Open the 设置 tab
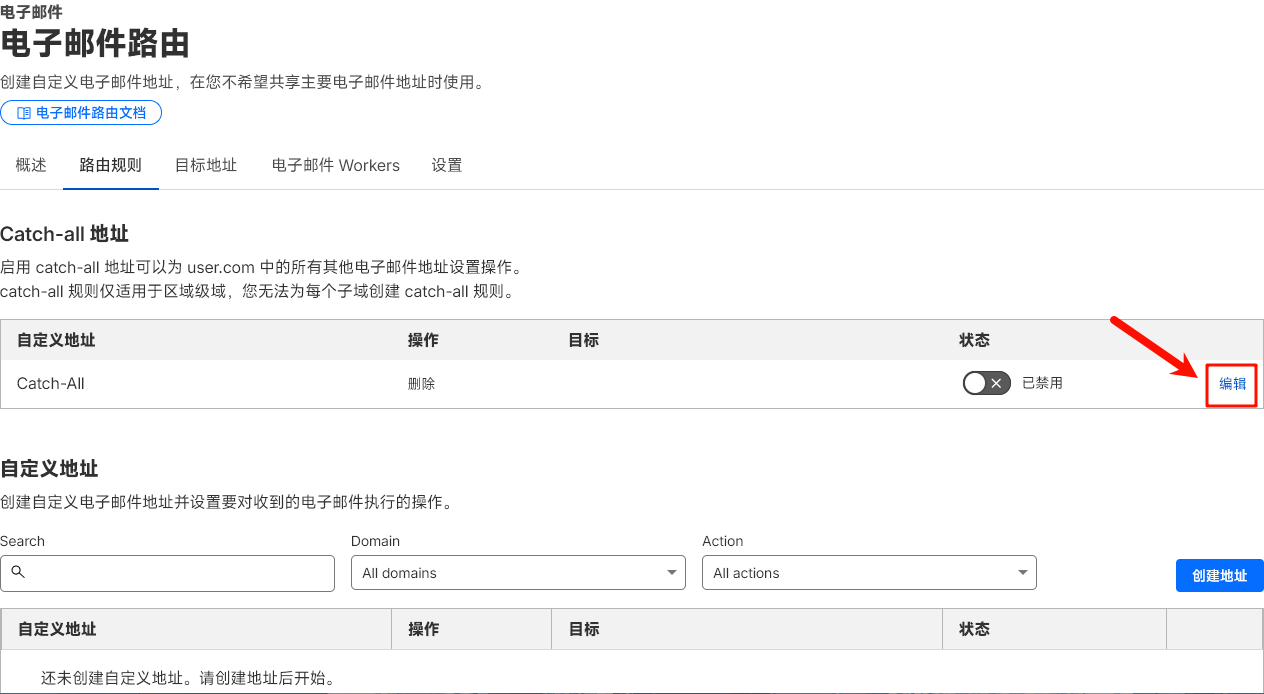 pyautogui.click(x=447, y=165)
